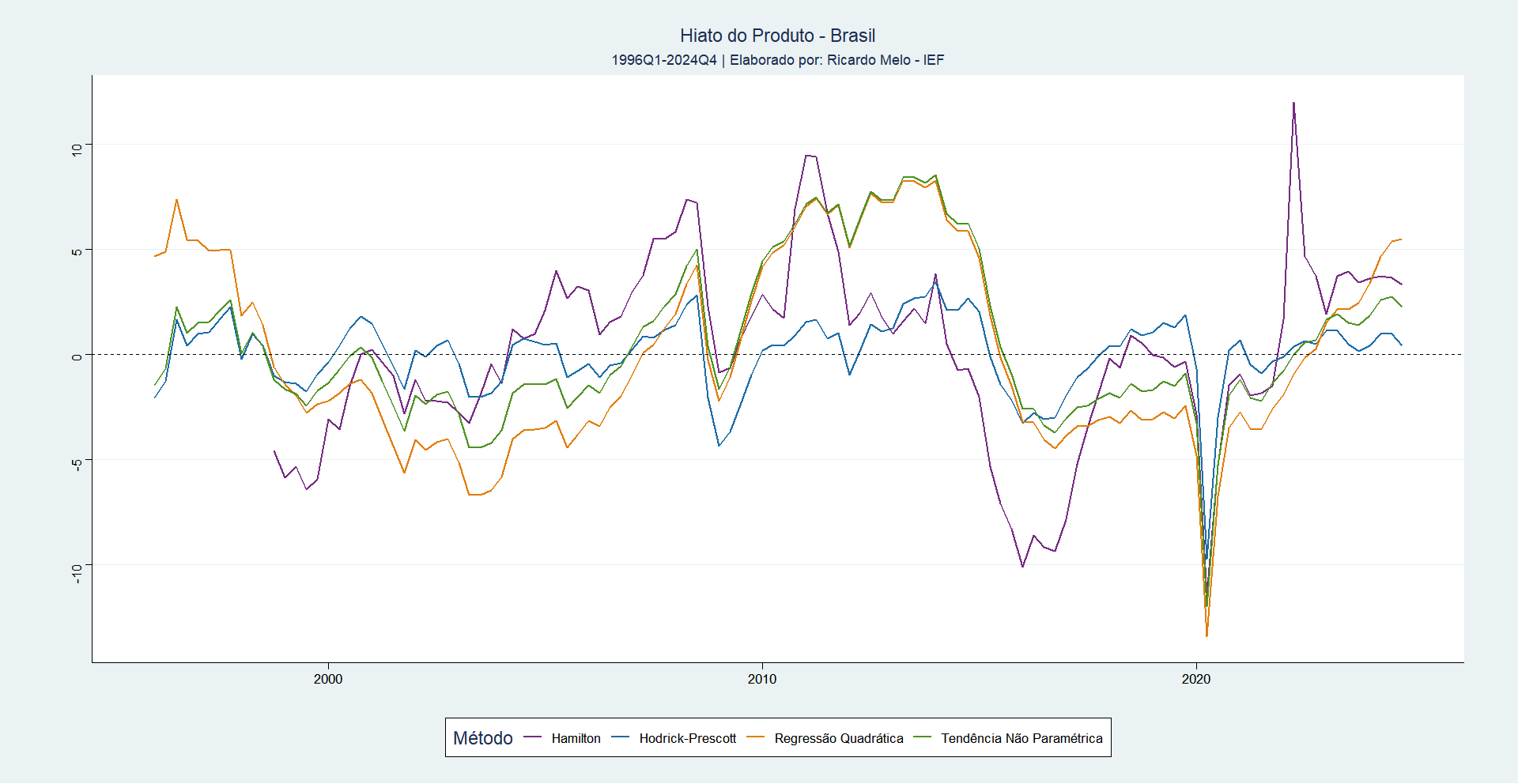This screenshot has width=1518, height=784.
Task: Click the 2010 tick label on x-axis
Action: tap(762, 679)
